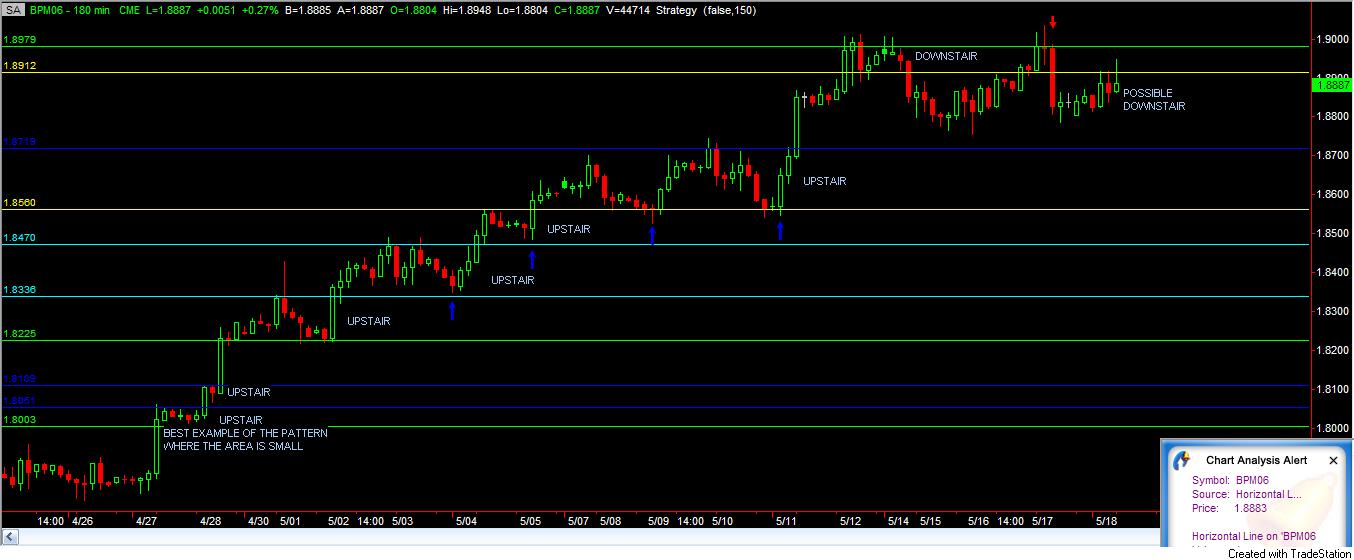Click Symbol: BPM06 in the alert popup
1354x560 pixels.
pyautogui.click(x=1230, y=480)
